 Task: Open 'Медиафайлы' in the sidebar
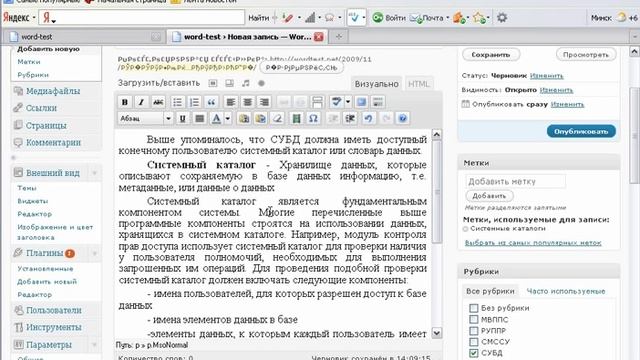(53, 91)
